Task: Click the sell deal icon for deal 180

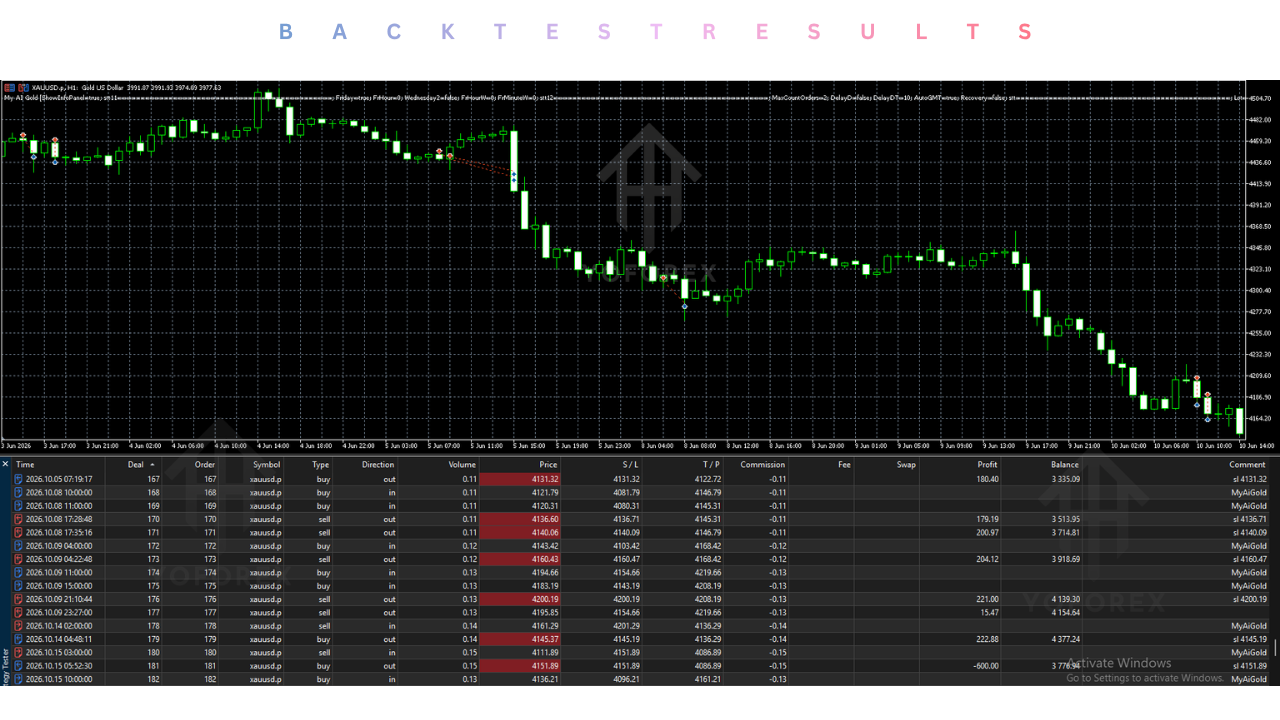Action: (18, 652)
